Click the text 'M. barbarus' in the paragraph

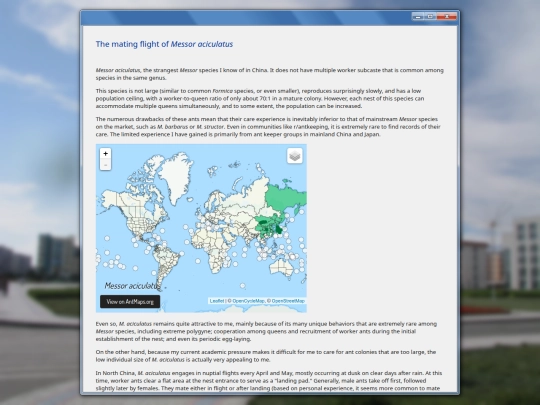[x=173, y=127]
